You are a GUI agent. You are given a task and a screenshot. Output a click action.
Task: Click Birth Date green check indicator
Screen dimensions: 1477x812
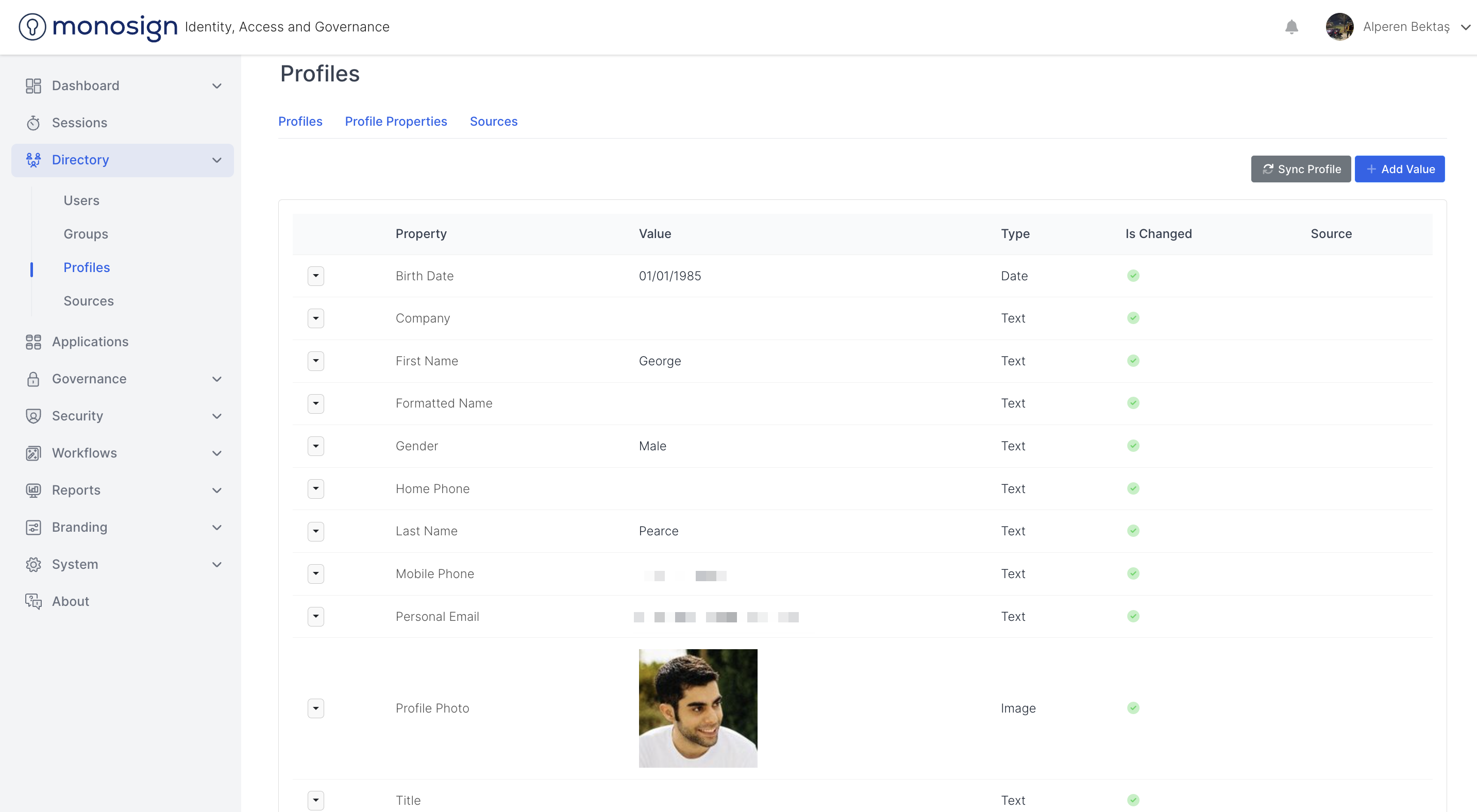[x=1133, y=276]
